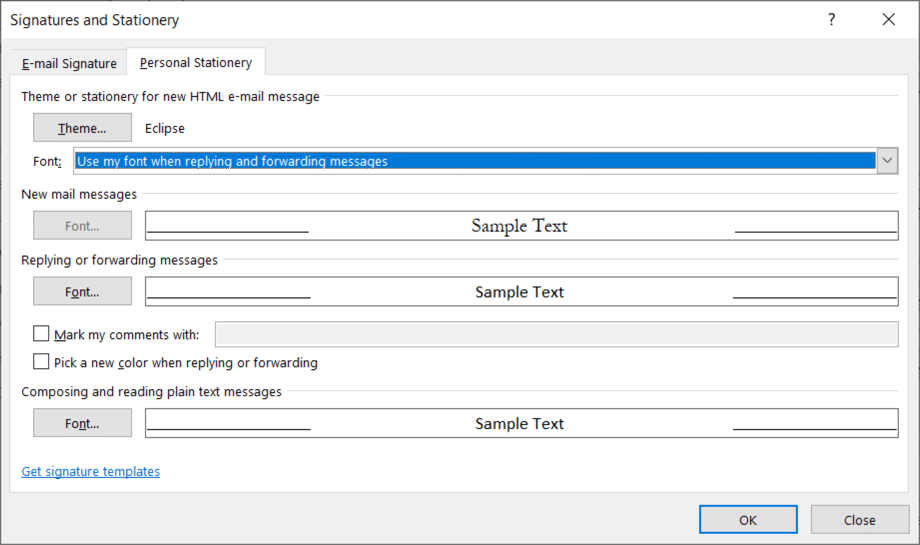Enable Mark my comments with checkbox
Image resolution: width=920 pixels, height=545 pixels.
click(41, 334)
